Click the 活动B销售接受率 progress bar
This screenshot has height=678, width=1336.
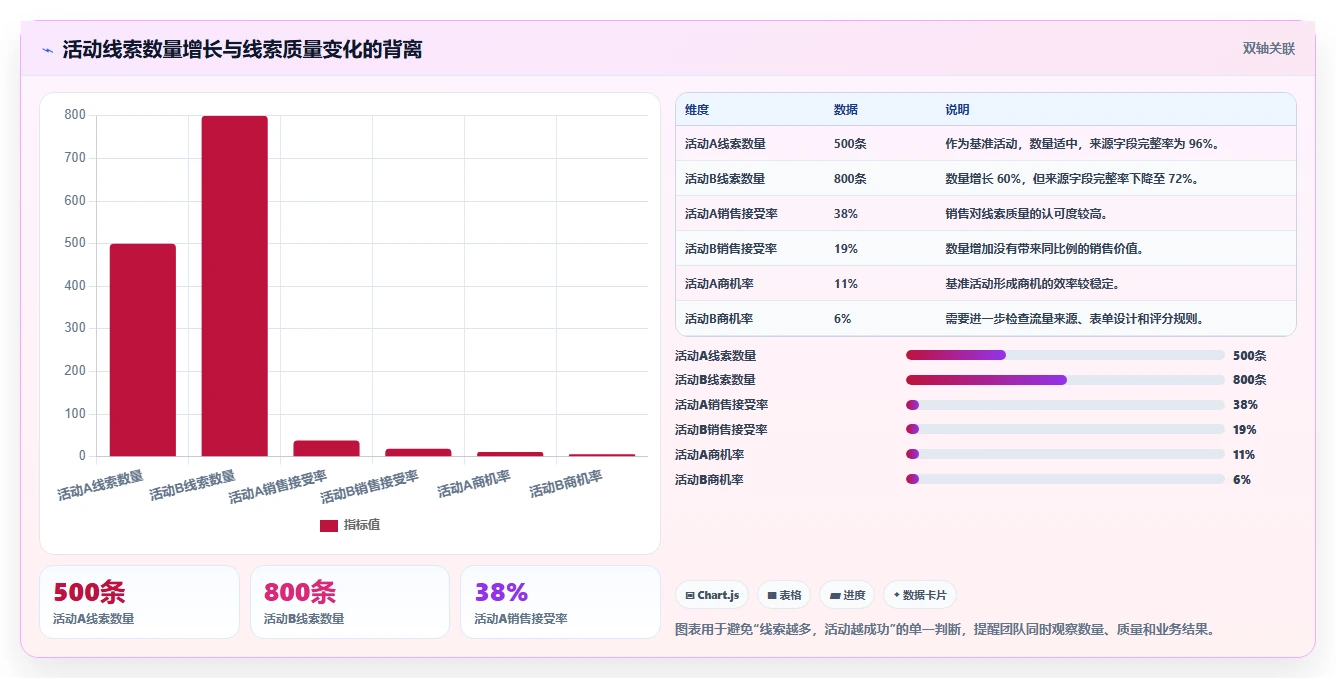click(1065, 430)
